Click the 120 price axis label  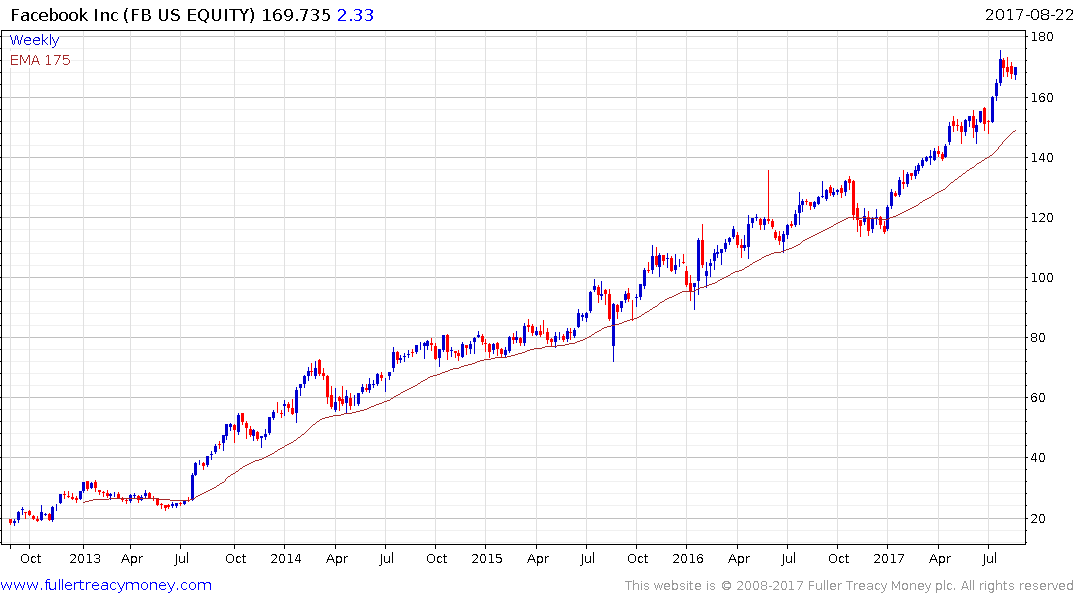point(1042,218)
